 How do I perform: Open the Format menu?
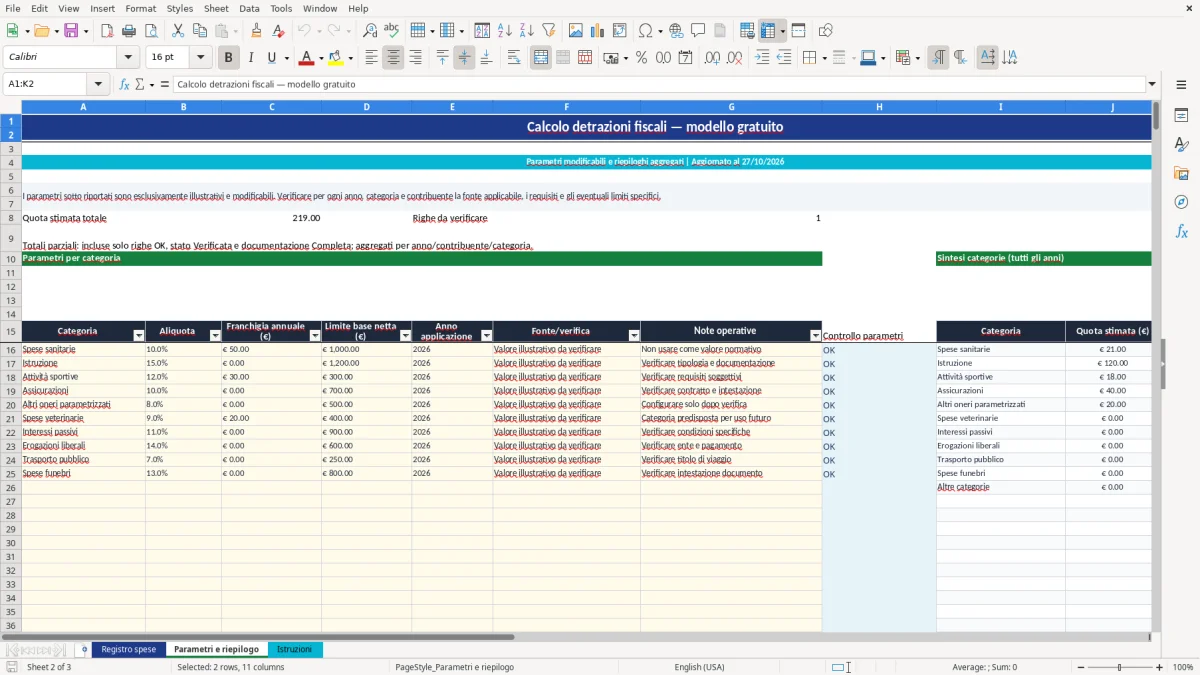coord(140,8)
